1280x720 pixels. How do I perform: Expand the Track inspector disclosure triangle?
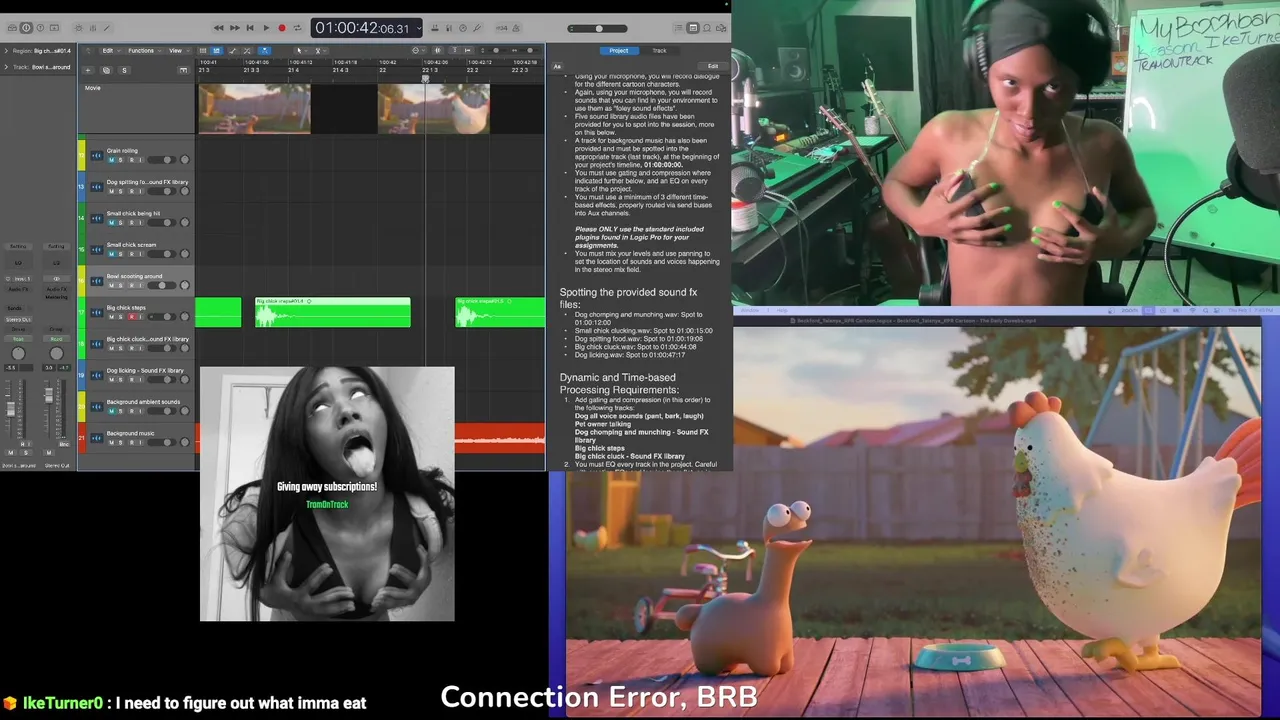coord(6,67)
